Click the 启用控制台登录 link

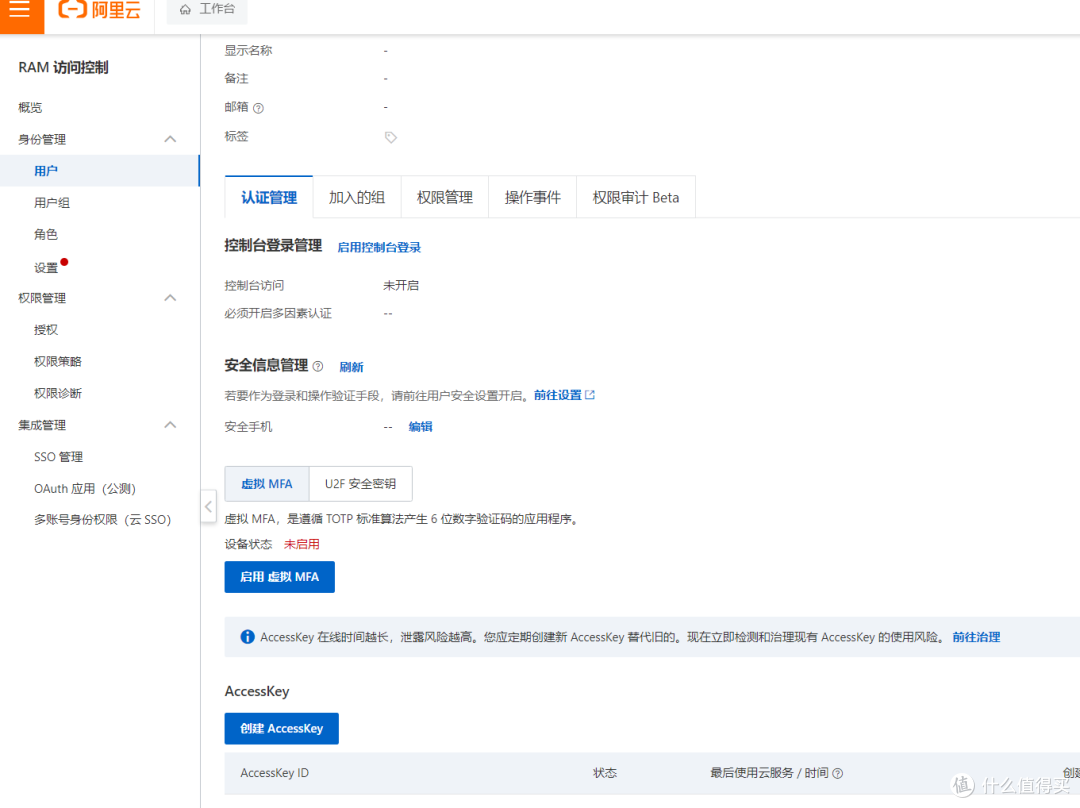(379, 247)
